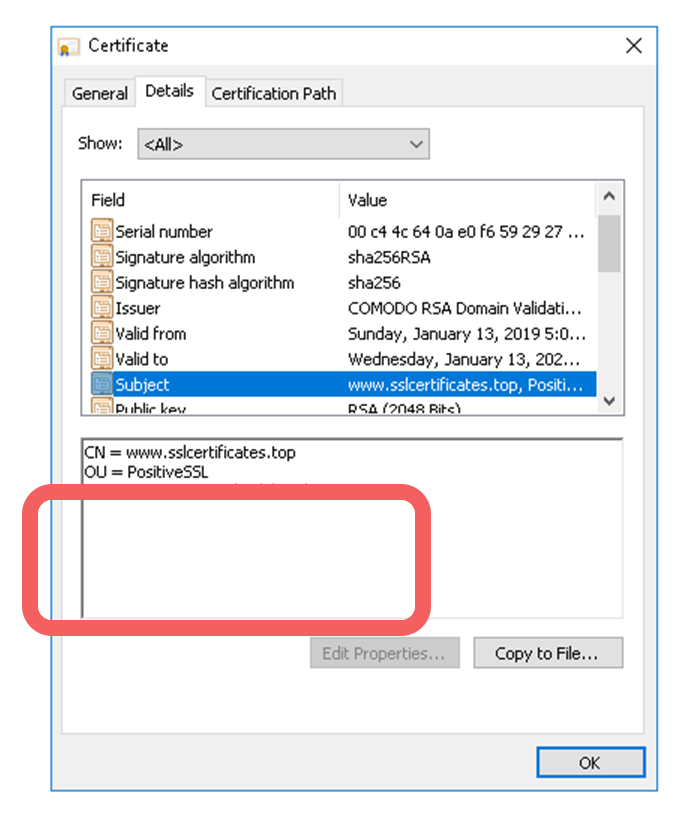Open the Certification Path tab
Image resolution: width=682 pixels, height=818 pixels.
pyautogui.click(x=274, y=94)
